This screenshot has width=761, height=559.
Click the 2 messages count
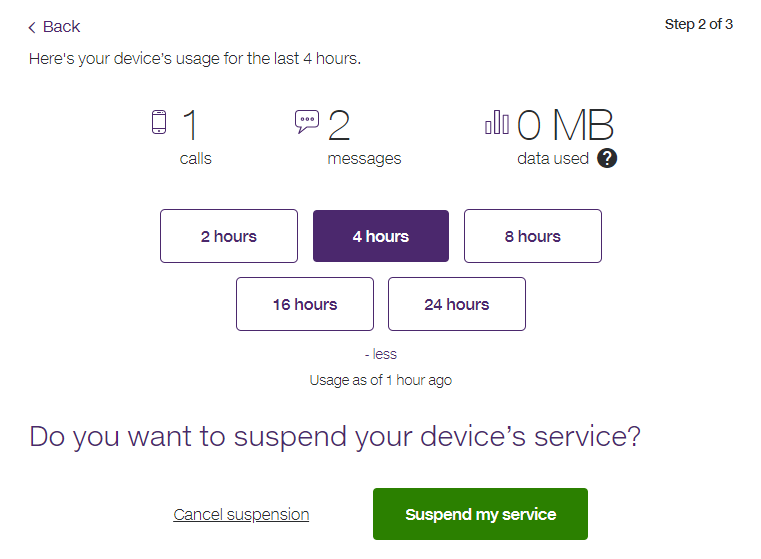(x=339, y=126)
